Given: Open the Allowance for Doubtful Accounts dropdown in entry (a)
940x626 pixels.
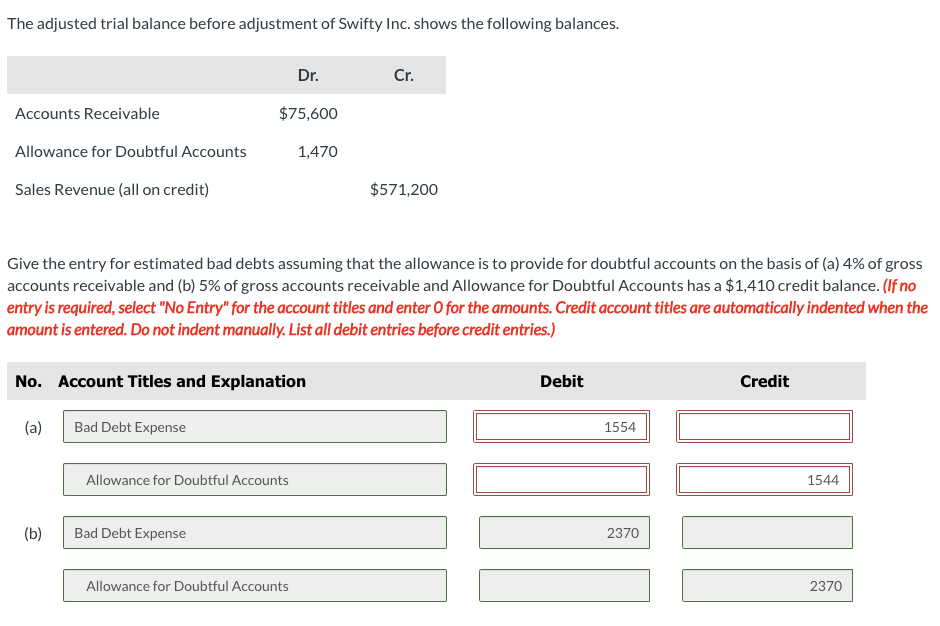Looking at the screenshot, I should point(254,479).
